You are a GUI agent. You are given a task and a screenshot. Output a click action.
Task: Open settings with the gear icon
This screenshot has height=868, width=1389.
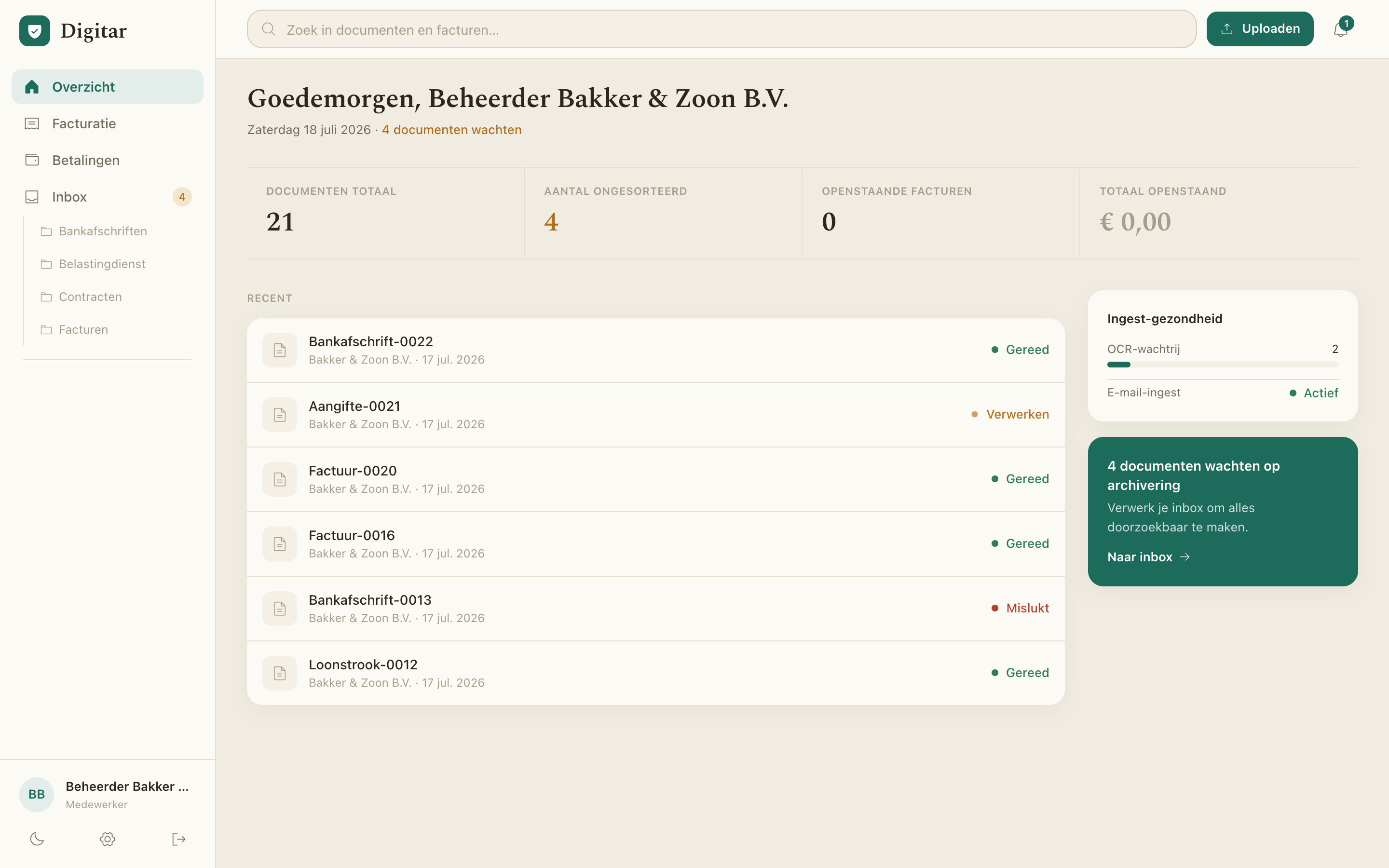pyautogui.click(x=108, y=839)
